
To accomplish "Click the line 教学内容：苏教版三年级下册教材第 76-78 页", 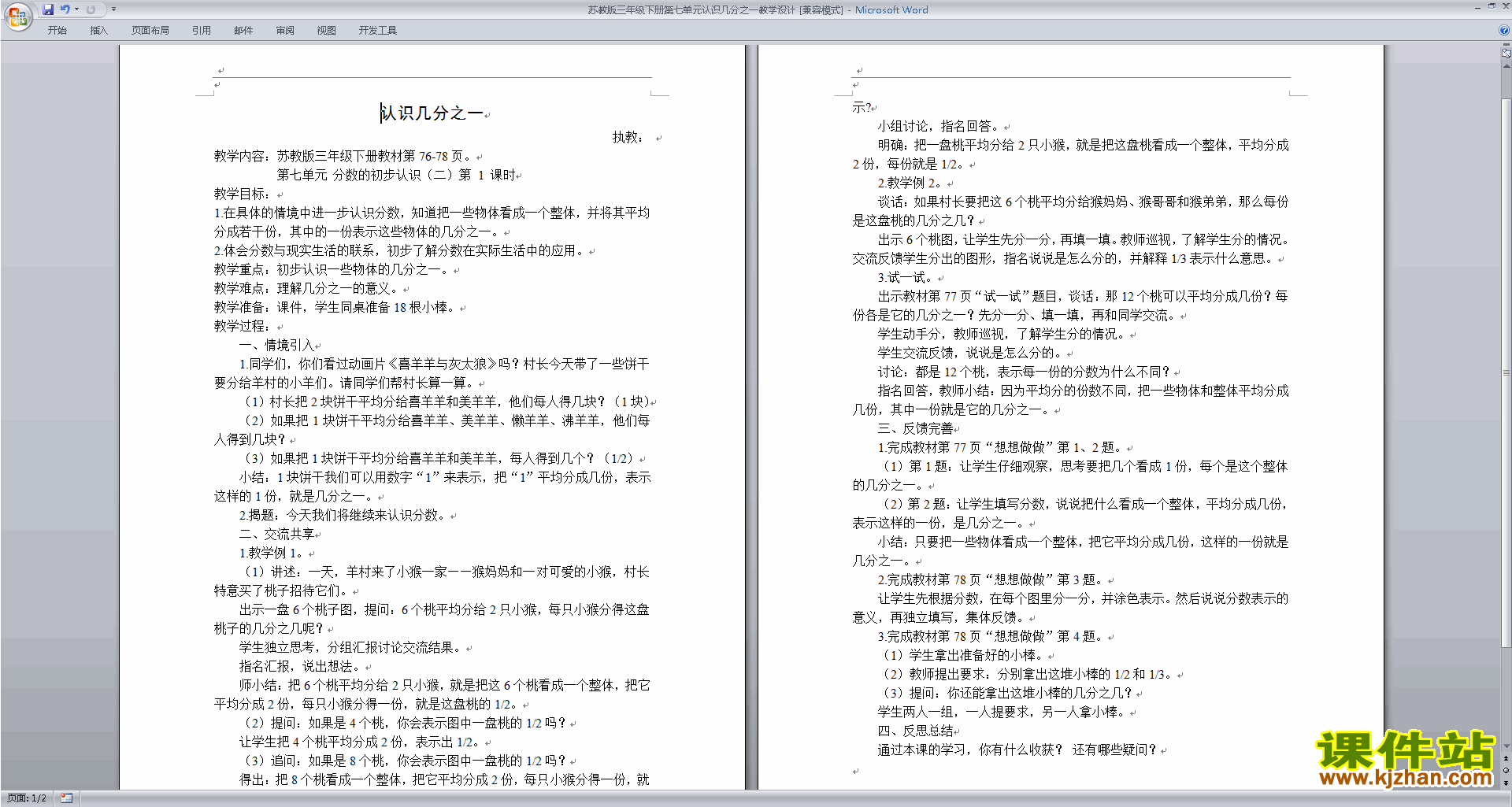I will pos(343,156).
